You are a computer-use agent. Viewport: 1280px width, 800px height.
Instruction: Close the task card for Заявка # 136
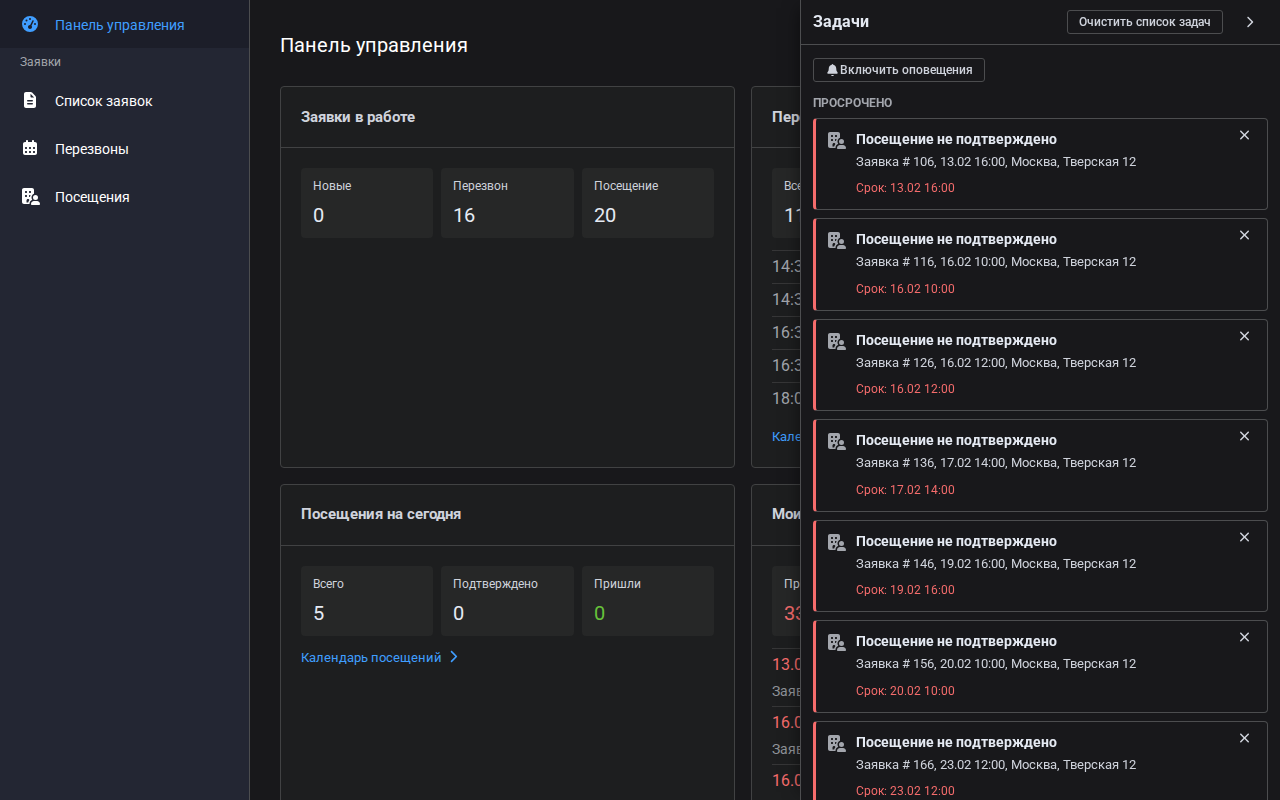click(x=1244, y=436)
